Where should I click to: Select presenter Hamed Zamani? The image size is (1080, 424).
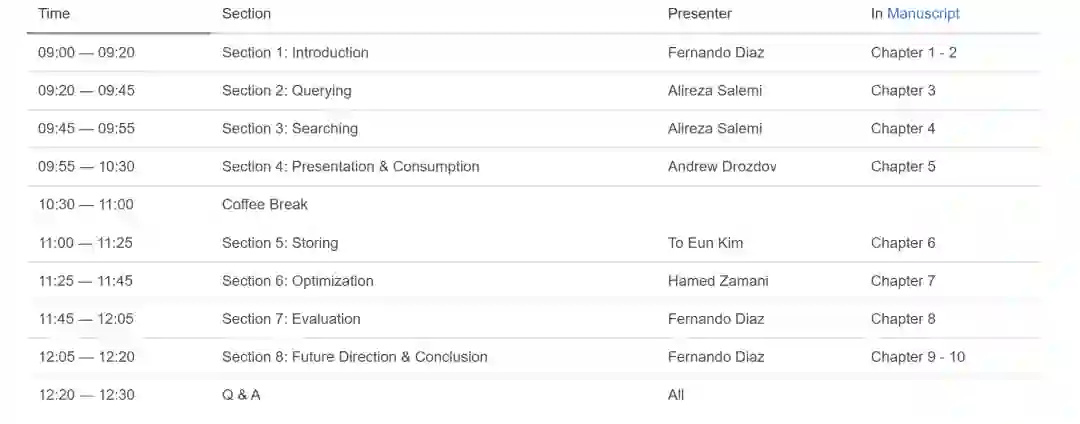point(718,281)
